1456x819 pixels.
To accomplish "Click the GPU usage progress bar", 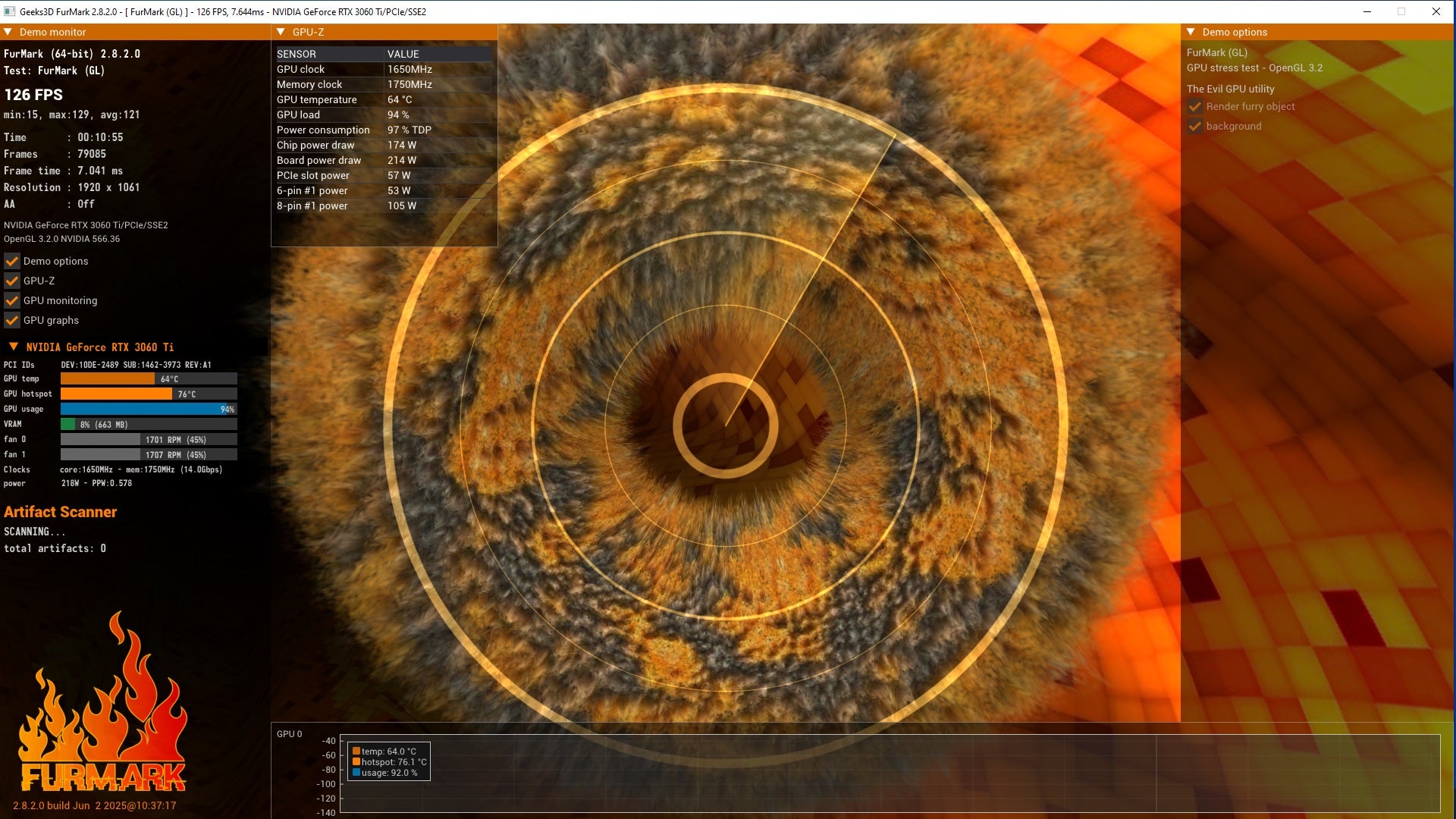I will pyautogui.click(x=149, y=409).
